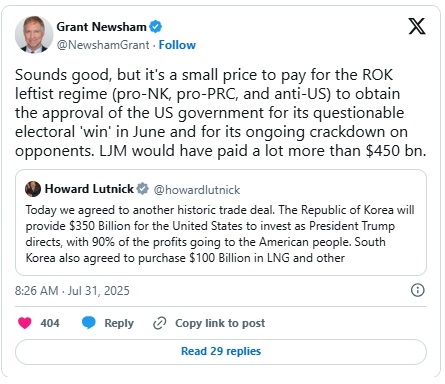Click the chain link copy icon
The height and width of the screenshot is (384, 445).
160,323
